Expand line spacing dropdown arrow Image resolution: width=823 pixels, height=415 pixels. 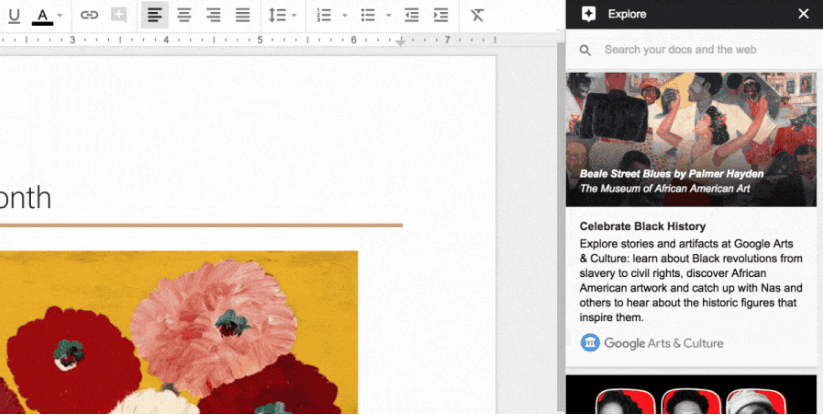pyautogui.click(x=294, y=15)
